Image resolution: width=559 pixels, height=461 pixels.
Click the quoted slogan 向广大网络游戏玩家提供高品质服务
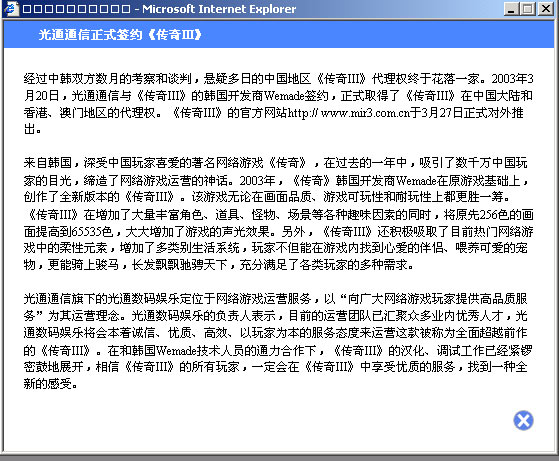(x=275, y=307)
